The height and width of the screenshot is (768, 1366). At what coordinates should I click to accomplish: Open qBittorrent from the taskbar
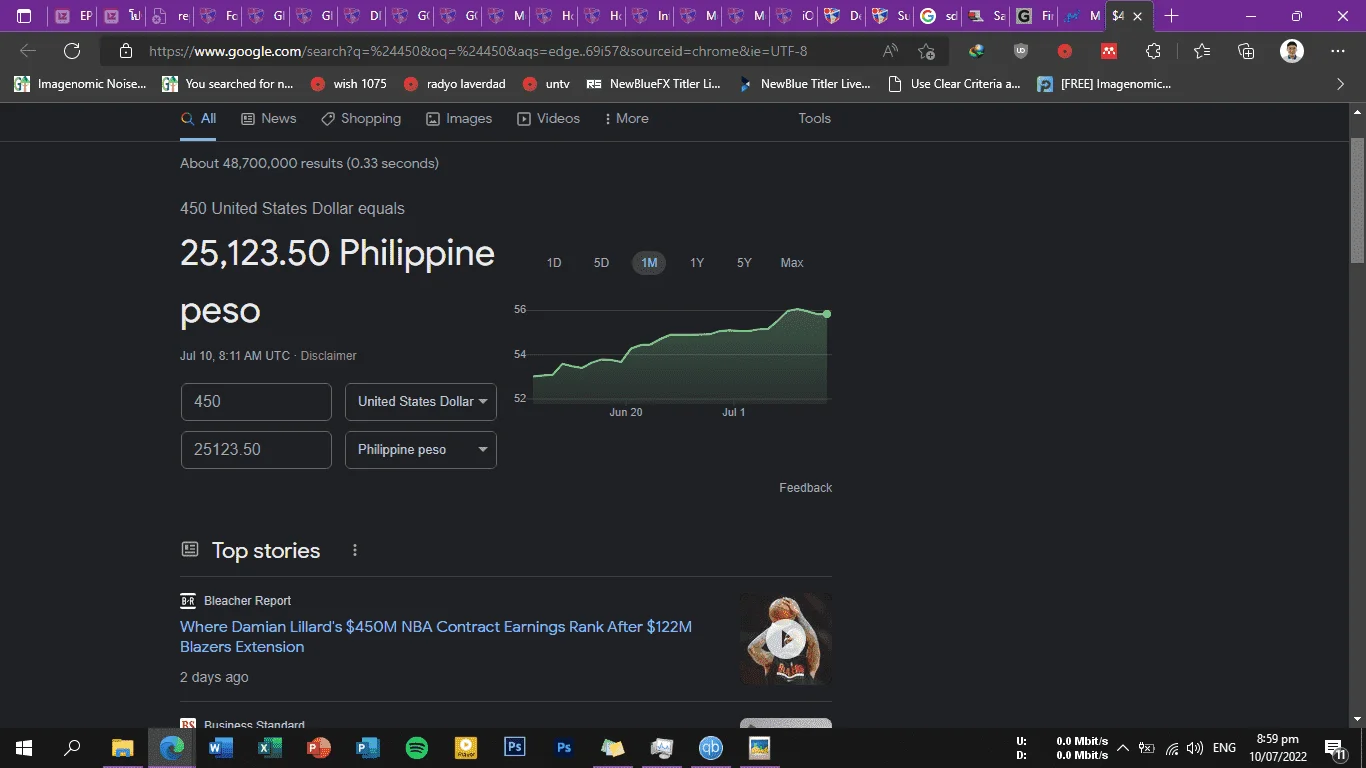(x=711, y=747)
